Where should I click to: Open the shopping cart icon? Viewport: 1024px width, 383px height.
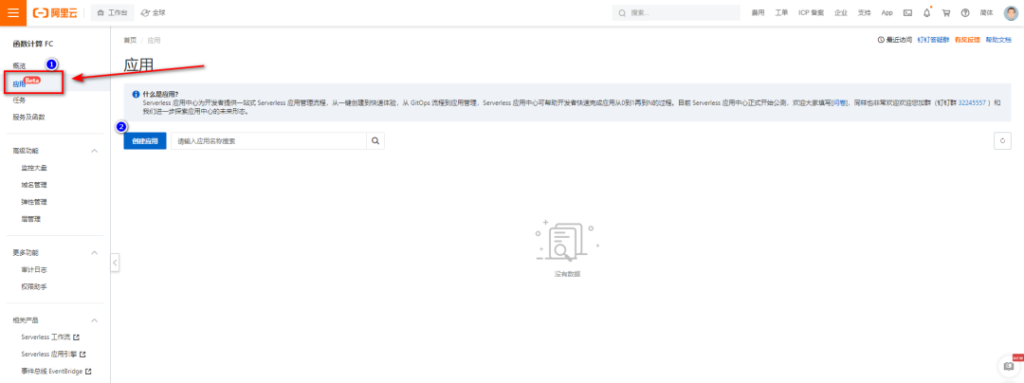coord(946,12)
